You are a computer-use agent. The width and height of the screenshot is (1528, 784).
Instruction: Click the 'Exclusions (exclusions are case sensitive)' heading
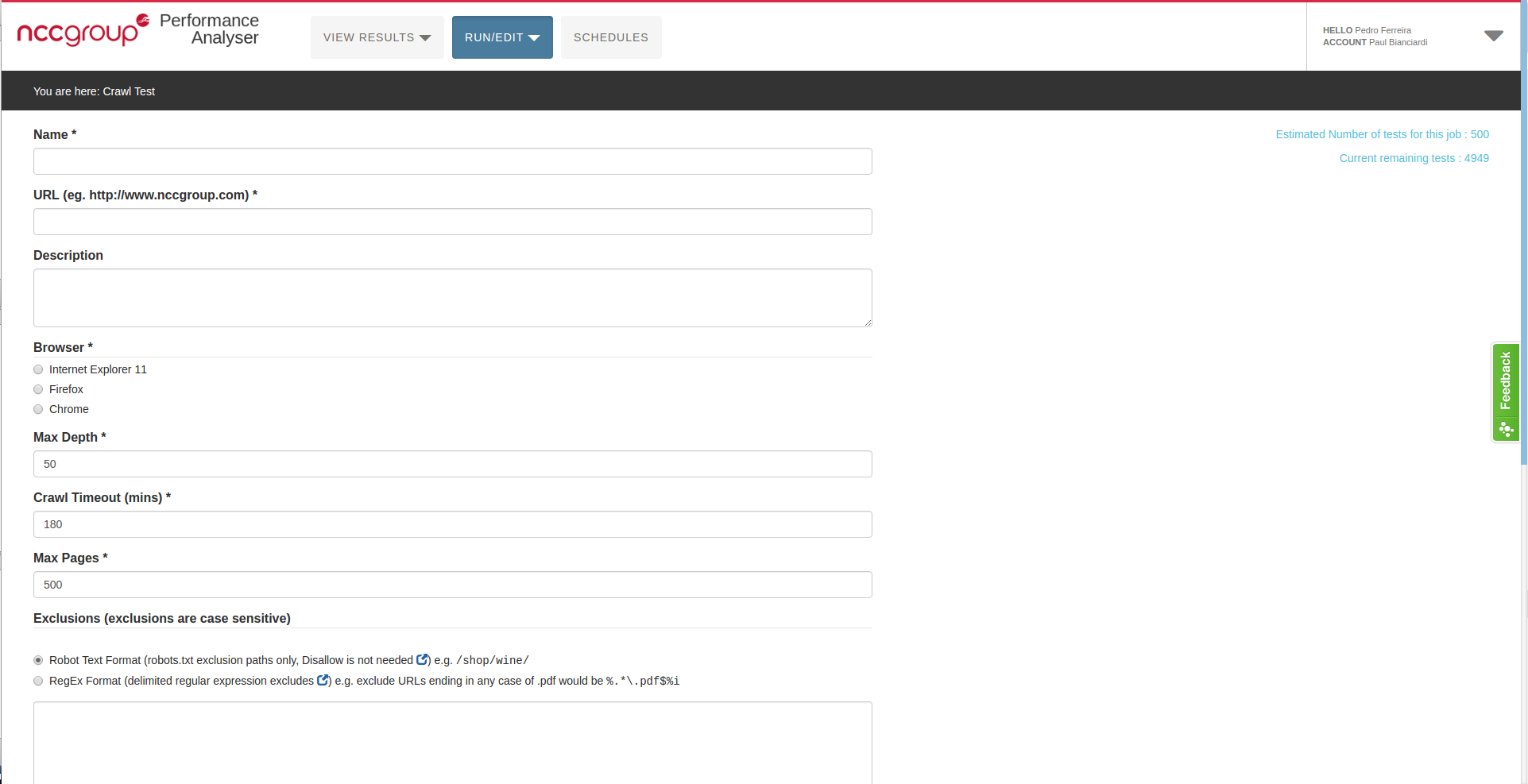[162, 618]
